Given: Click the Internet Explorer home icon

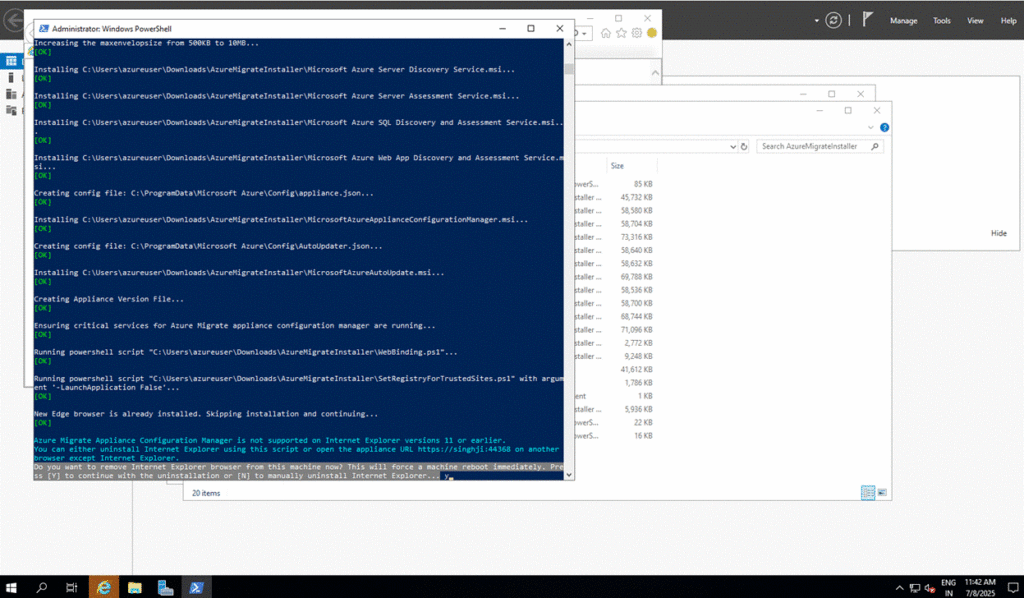Looking at the screenshot, I should coord(606,33).
